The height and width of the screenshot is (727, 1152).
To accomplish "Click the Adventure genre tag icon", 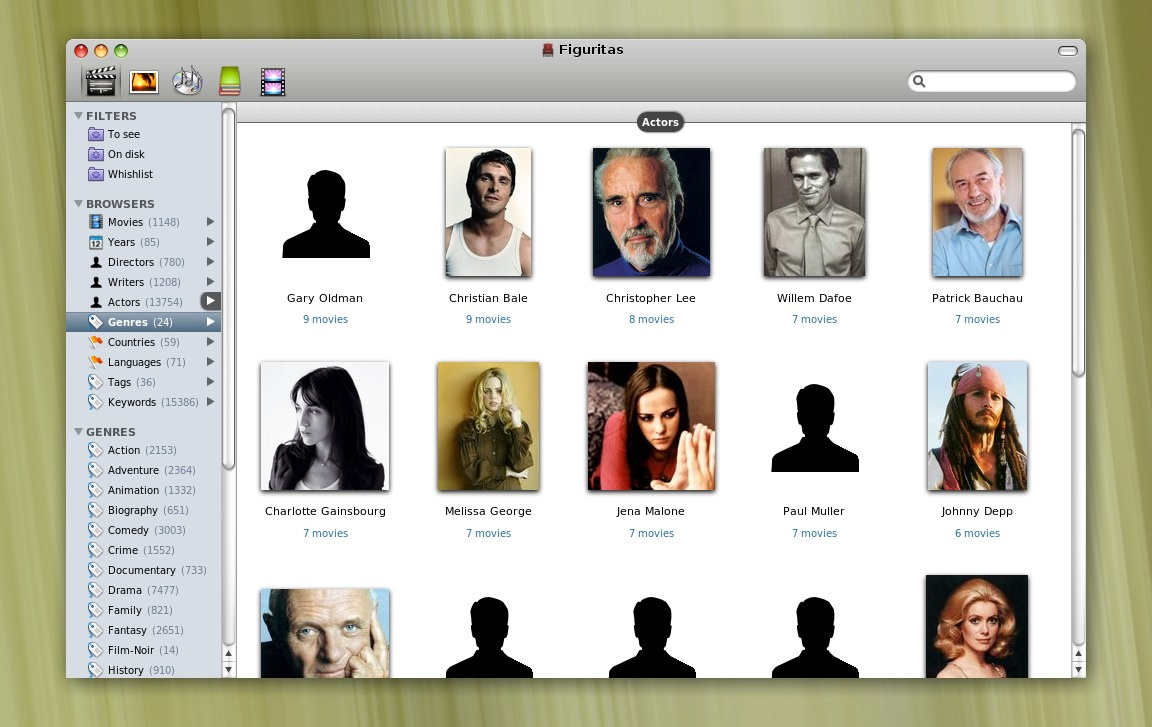I will click(96, 470).
